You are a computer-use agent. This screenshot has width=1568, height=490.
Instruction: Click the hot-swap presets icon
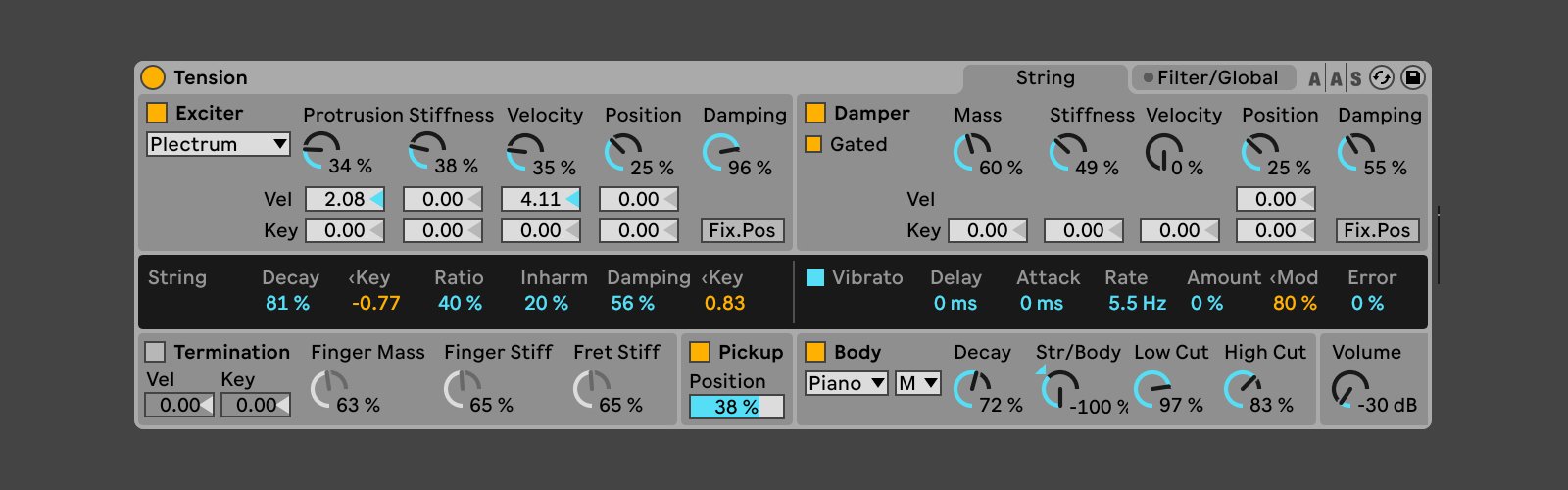click(x=1382, y=77)
